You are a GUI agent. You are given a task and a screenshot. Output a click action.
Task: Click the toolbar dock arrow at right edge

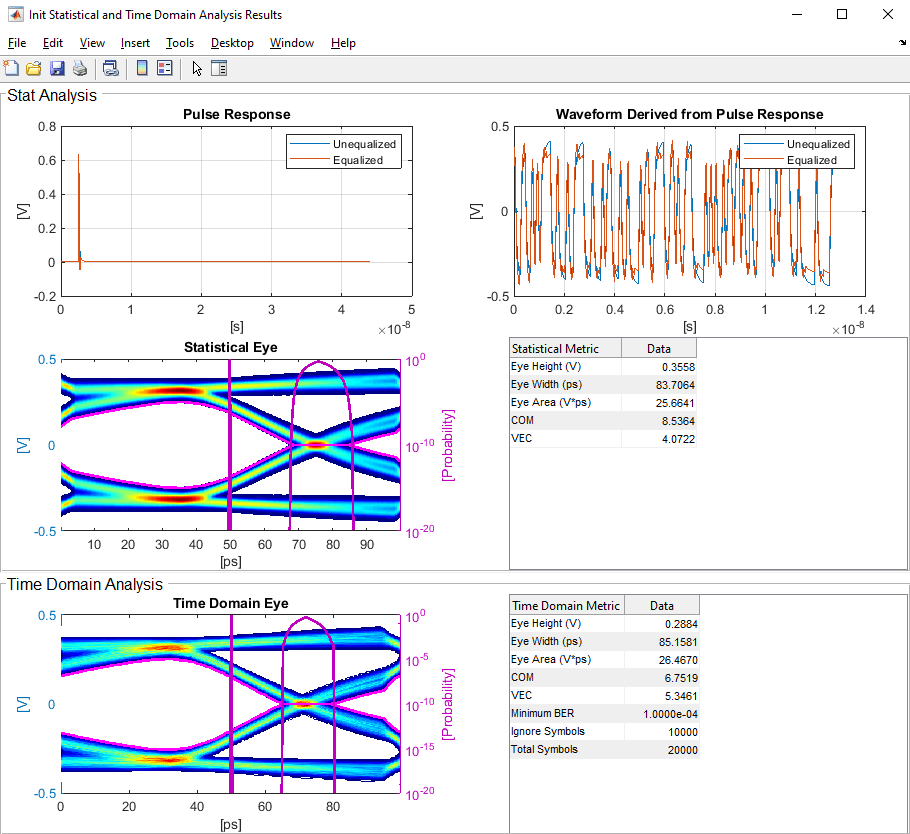tap(902, 44)
